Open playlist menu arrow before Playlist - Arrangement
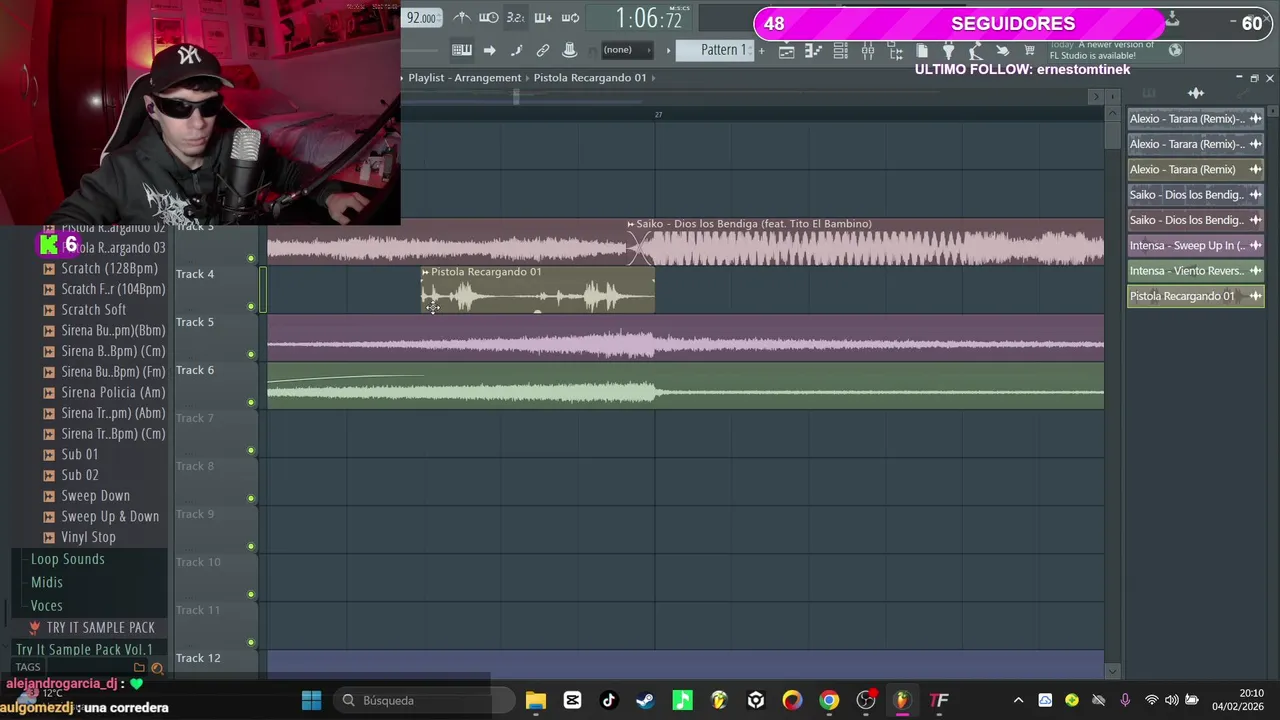The image size is (1280, 720). pyautogui.click(x=403, y=77)
